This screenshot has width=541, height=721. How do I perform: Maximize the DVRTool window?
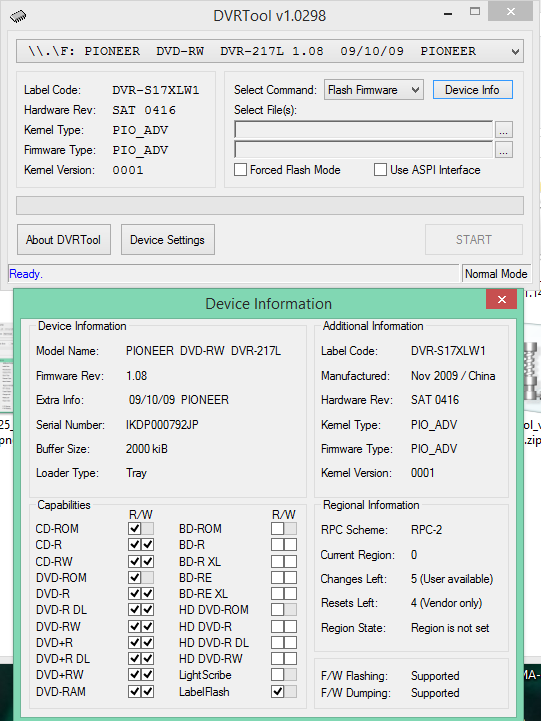(x=475, y=12)
